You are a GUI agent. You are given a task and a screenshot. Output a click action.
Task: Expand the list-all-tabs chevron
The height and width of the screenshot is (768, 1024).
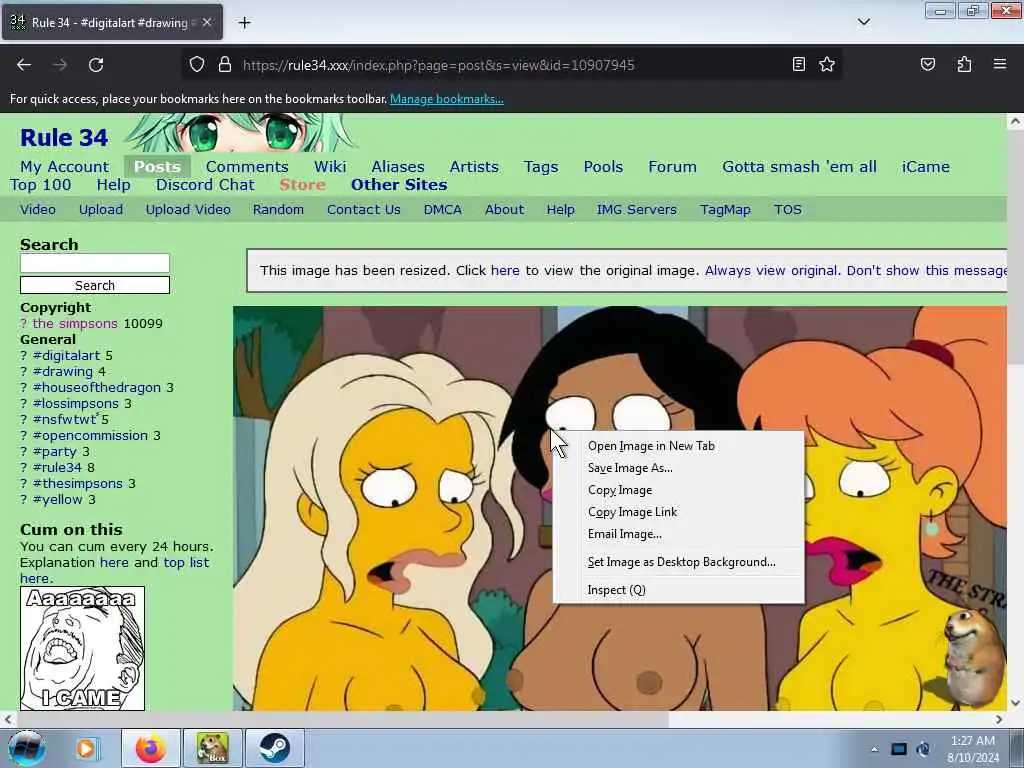(x=863, y=22)
